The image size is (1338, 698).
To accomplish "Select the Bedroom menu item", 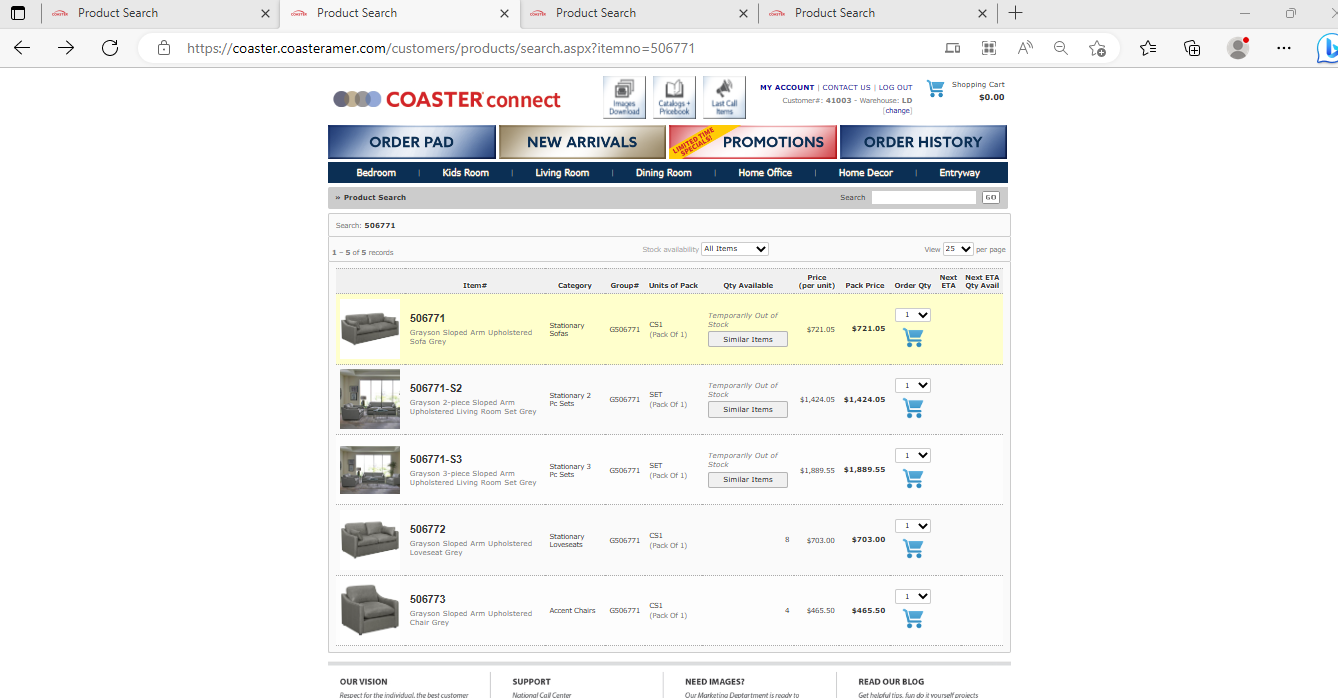I will [376, 173].
